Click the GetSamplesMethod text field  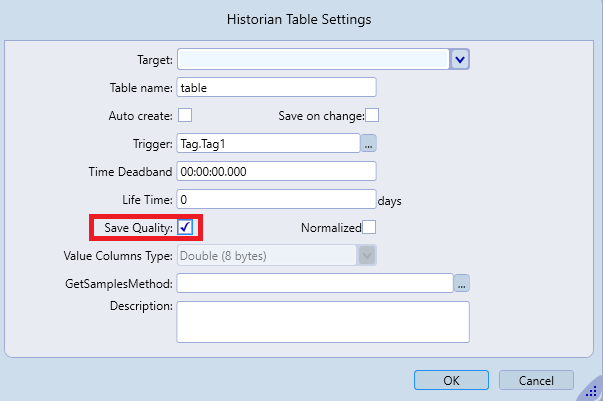coord(315,283)
